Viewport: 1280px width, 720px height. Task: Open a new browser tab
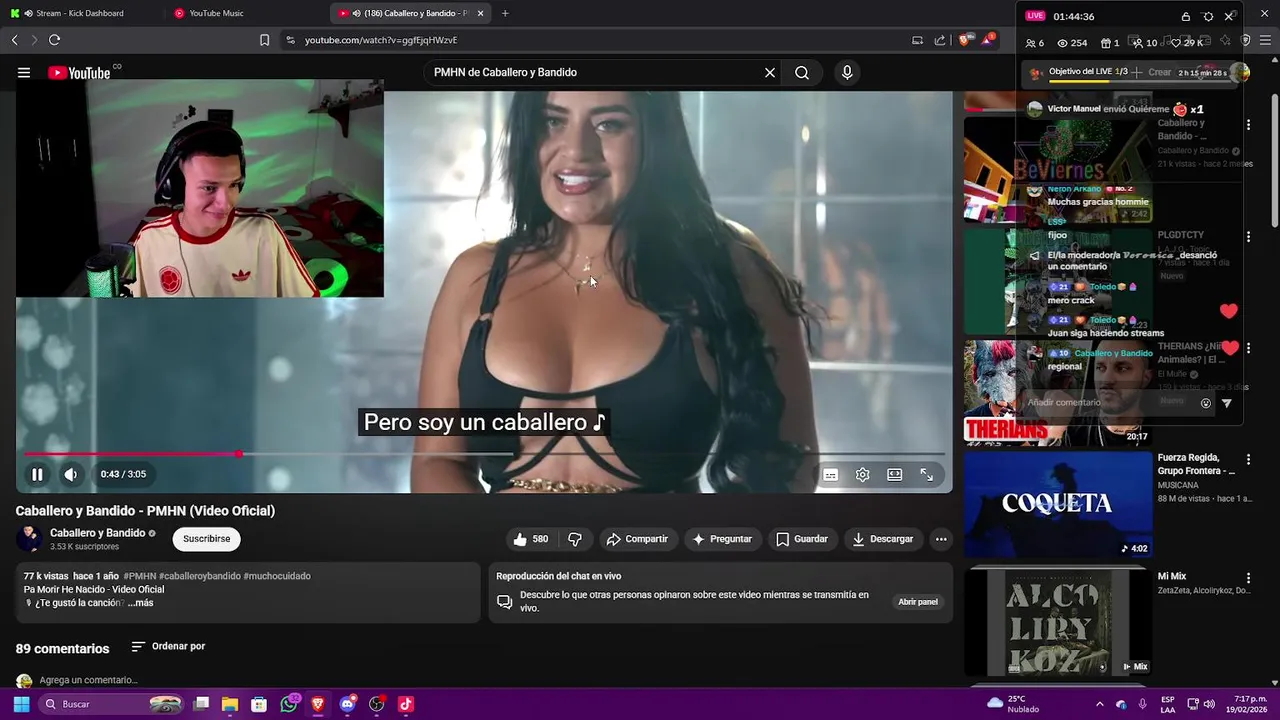point(505,13)
